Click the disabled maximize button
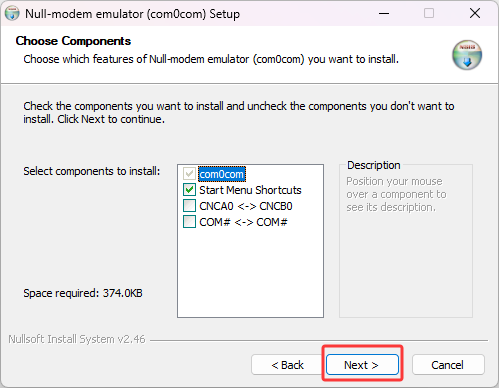The height and width of the screenshot is (388, 499). click(429, 14)
